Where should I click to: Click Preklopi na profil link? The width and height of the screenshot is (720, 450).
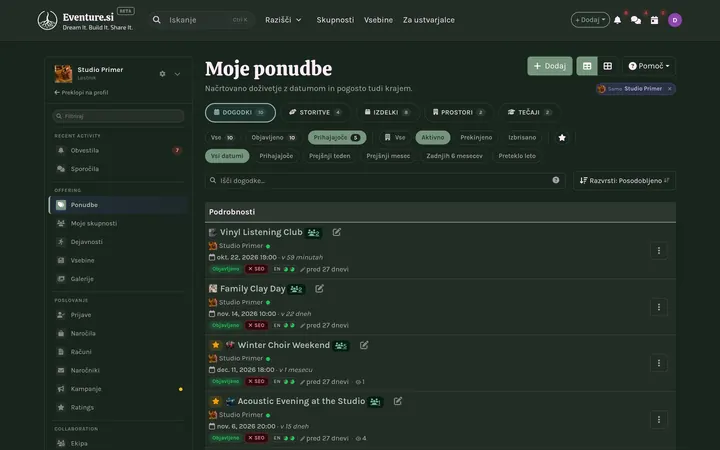[81, 93]
